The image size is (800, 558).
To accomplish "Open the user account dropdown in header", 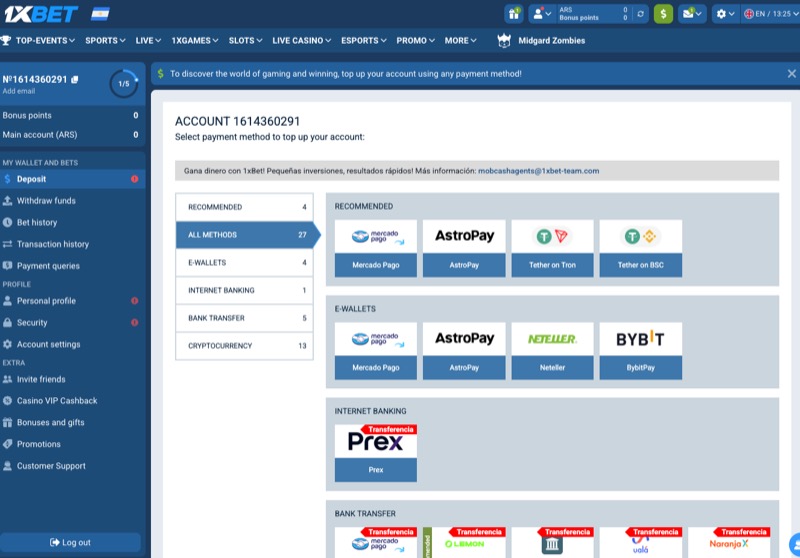I will pyautogui.click(x=541, y=14).
